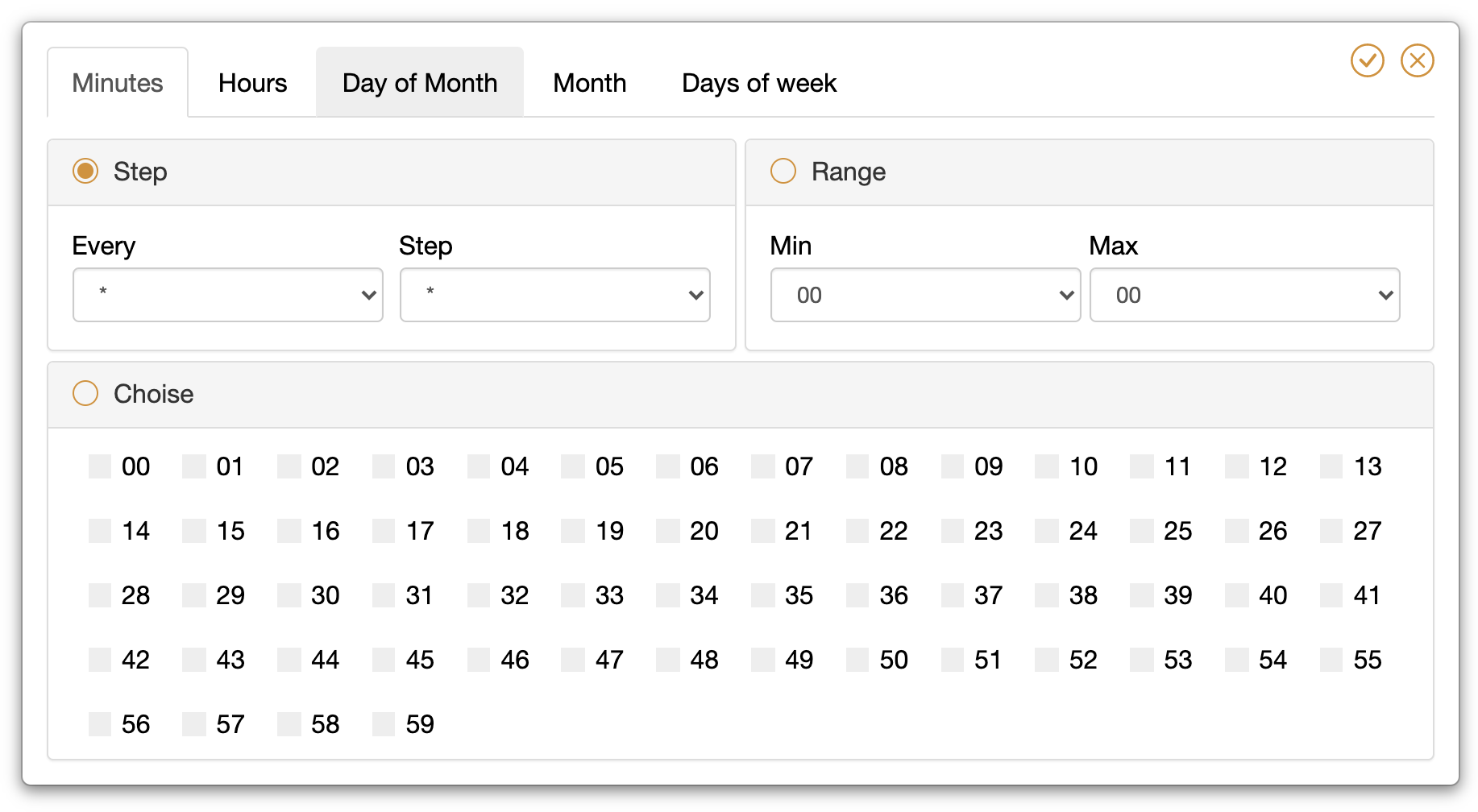The height and width of the screenshot is (812, 1478).
Task: Tick the minute 59 checkbox
Action: 384,724
